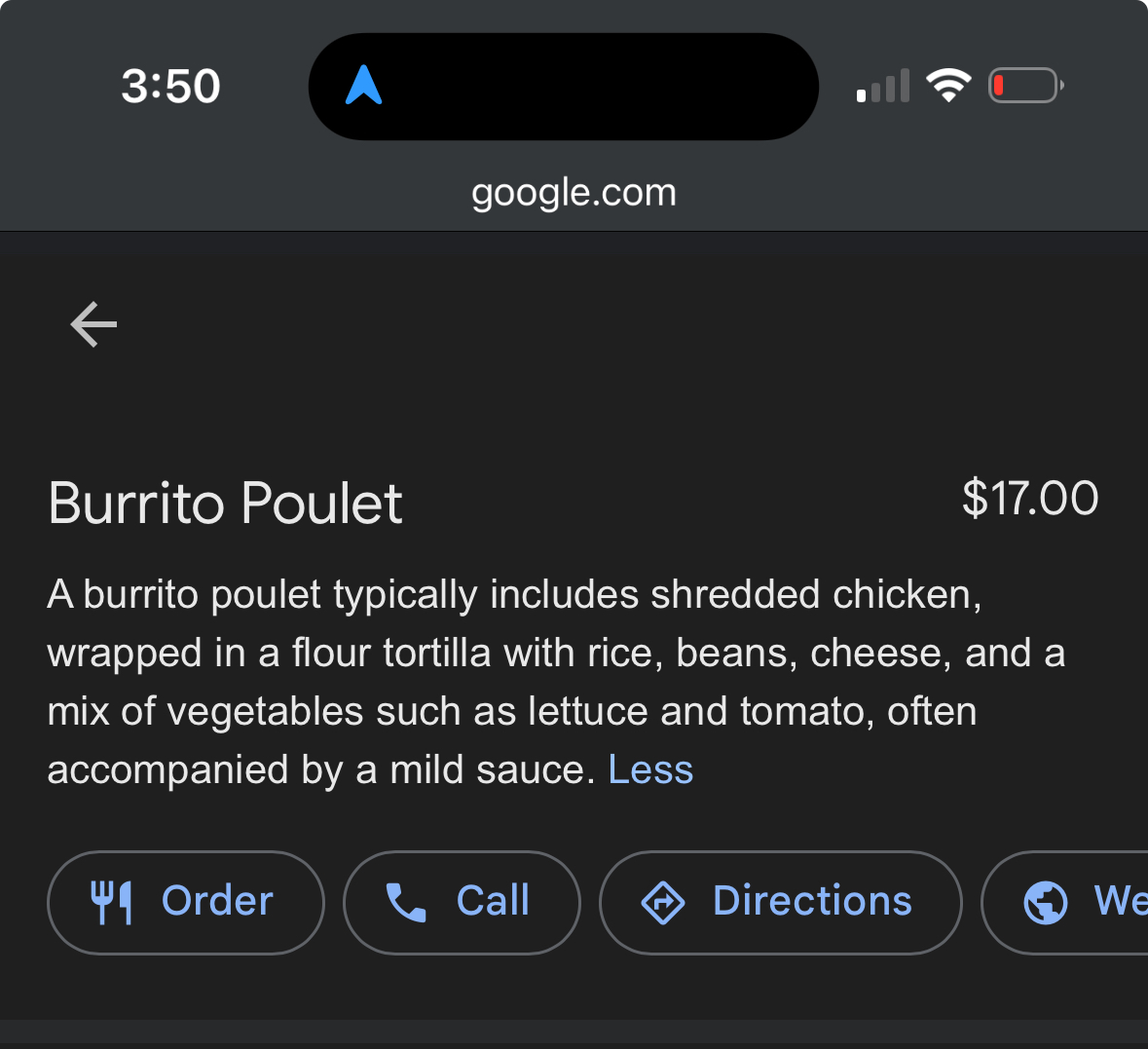This screenshot has height=1049, width=1148.
Task: Call the restaurant
Action: tap(462, 902)
